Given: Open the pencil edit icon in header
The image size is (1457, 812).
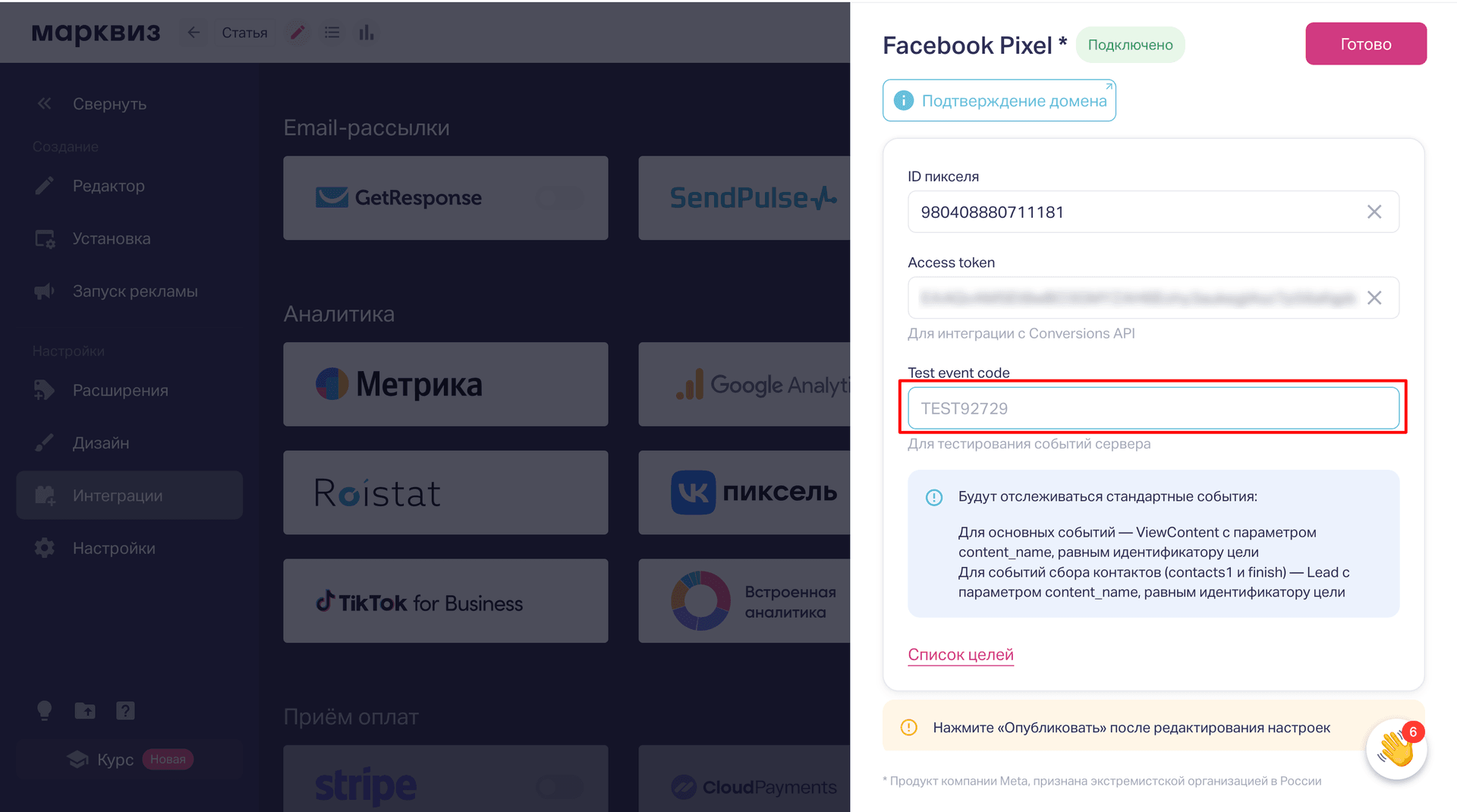Looking at the screenshot, I should (x=297, y=33).
